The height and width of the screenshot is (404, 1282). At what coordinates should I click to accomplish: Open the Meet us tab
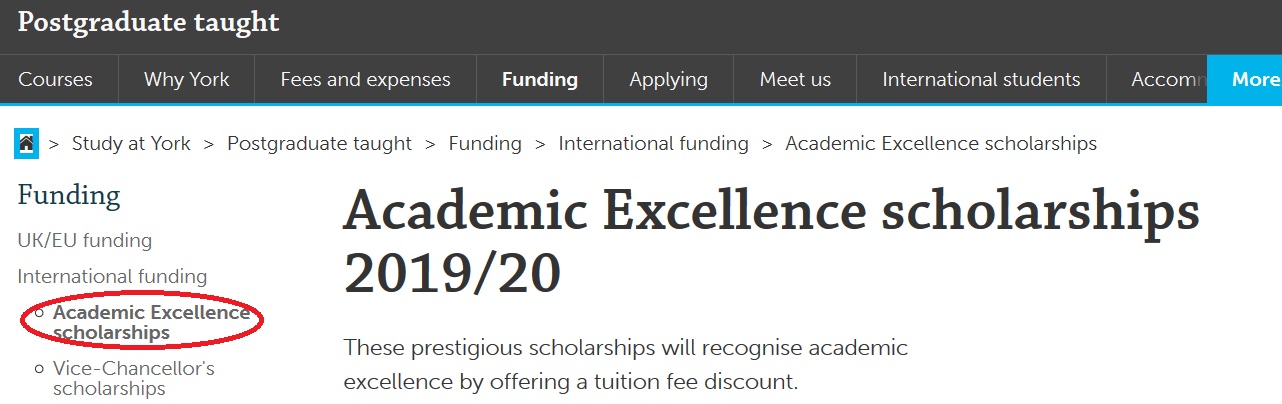[x=795, y=80]
